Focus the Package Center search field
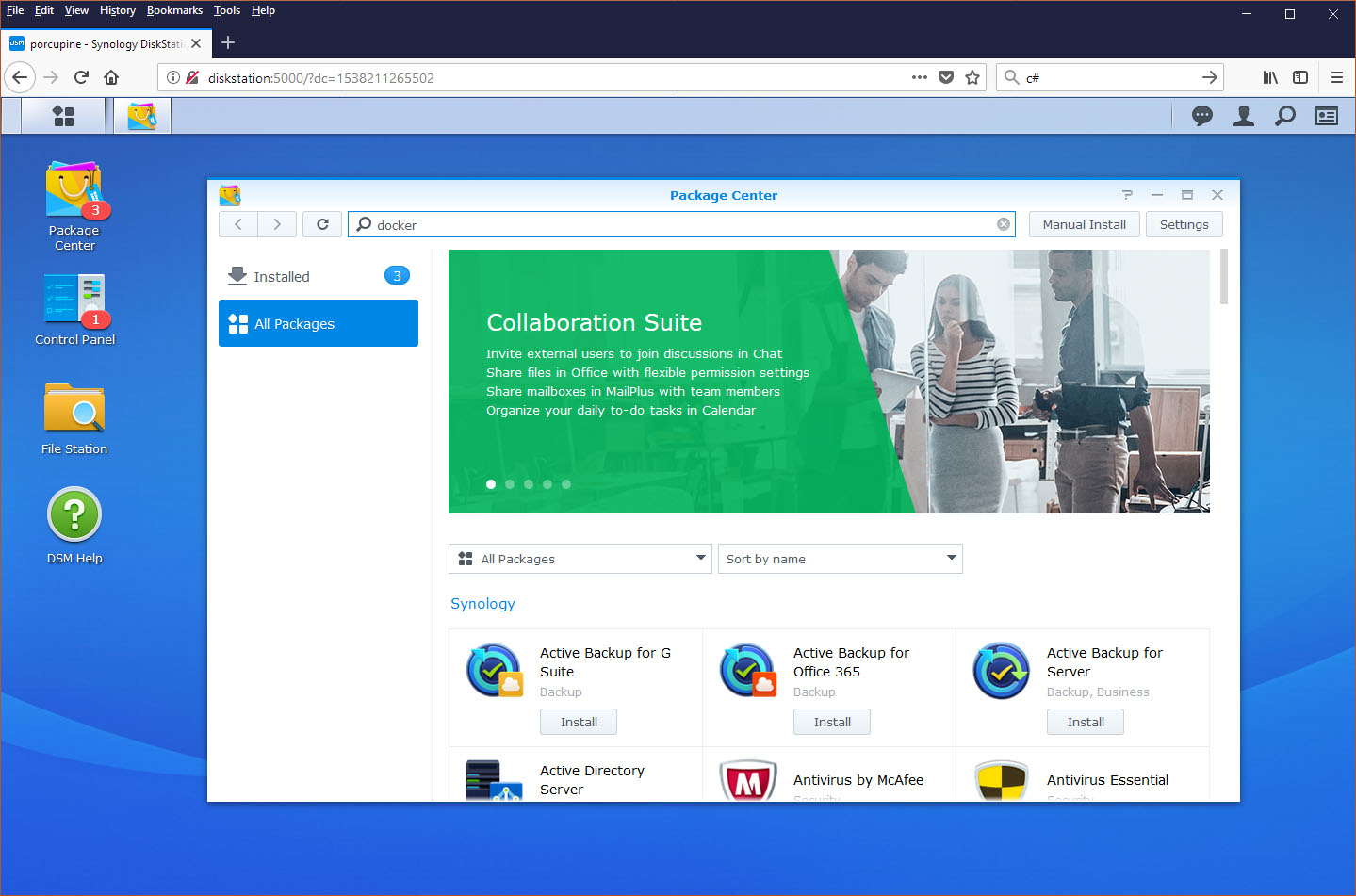Viewport: 1356px width, 896px height. point(681,224)
